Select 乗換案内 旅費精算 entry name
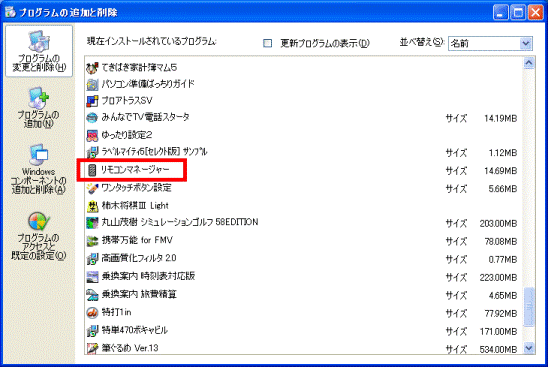The width and height of the screenshot is (548, 367). (139, 294)
